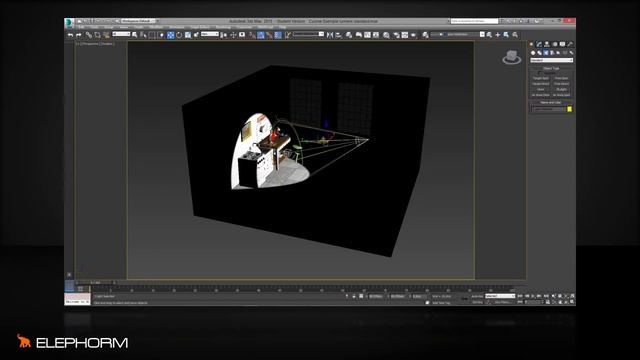Open the Create tab of command panel
This screenshot has height=360, width=640.
(531, 44)
